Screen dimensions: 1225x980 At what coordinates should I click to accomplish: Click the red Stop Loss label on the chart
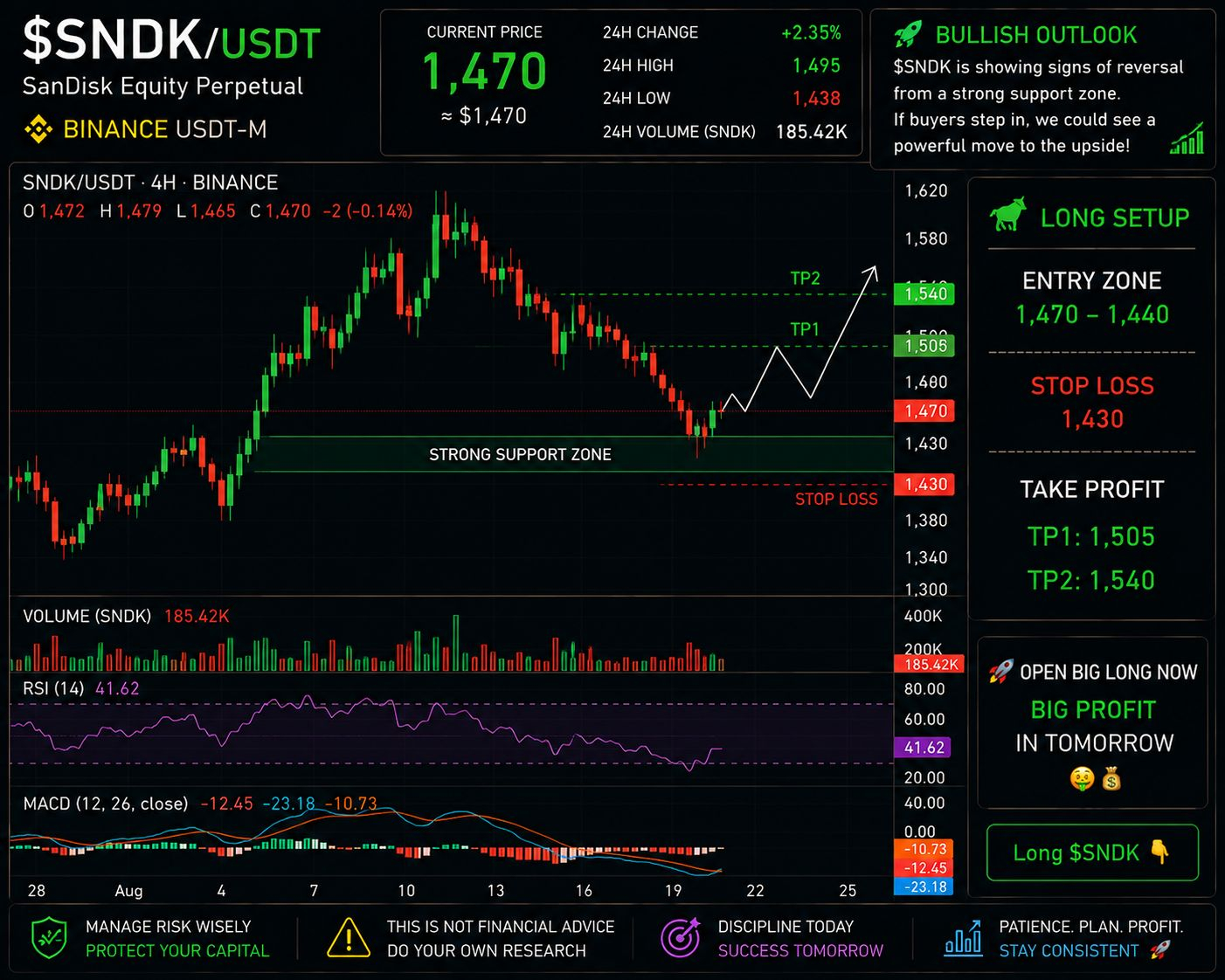(836, 499)
